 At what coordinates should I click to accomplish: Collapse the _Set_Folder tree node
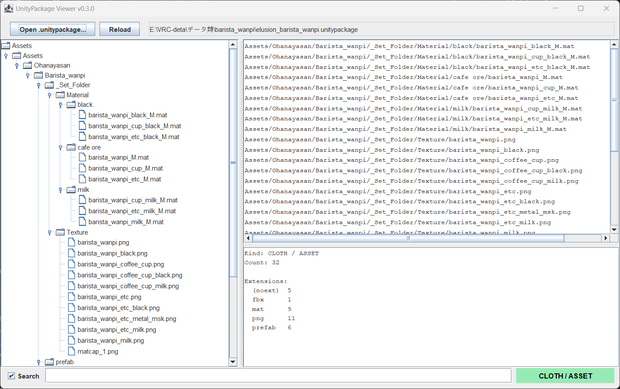tap(39, 85)
